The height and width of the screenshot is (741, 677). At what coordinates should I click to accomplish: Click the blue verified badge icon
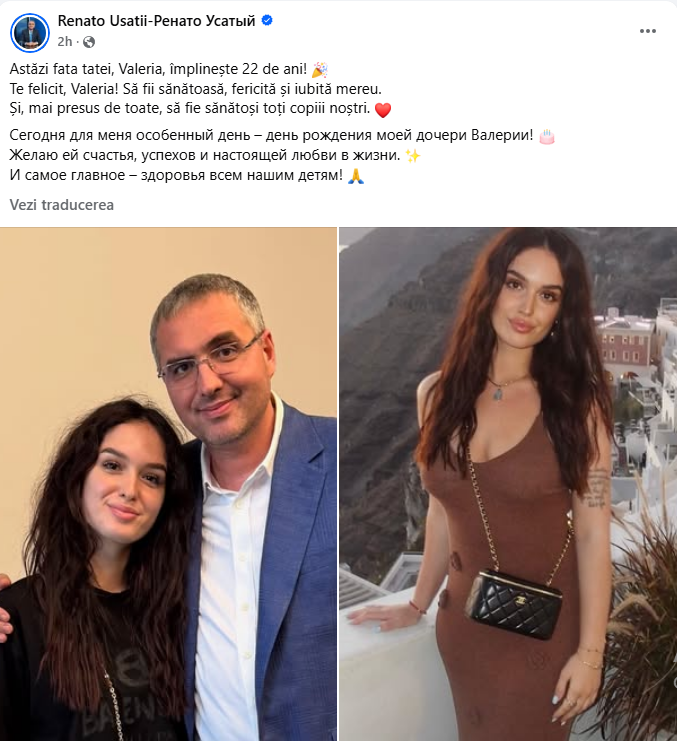(x=267, y=20)
